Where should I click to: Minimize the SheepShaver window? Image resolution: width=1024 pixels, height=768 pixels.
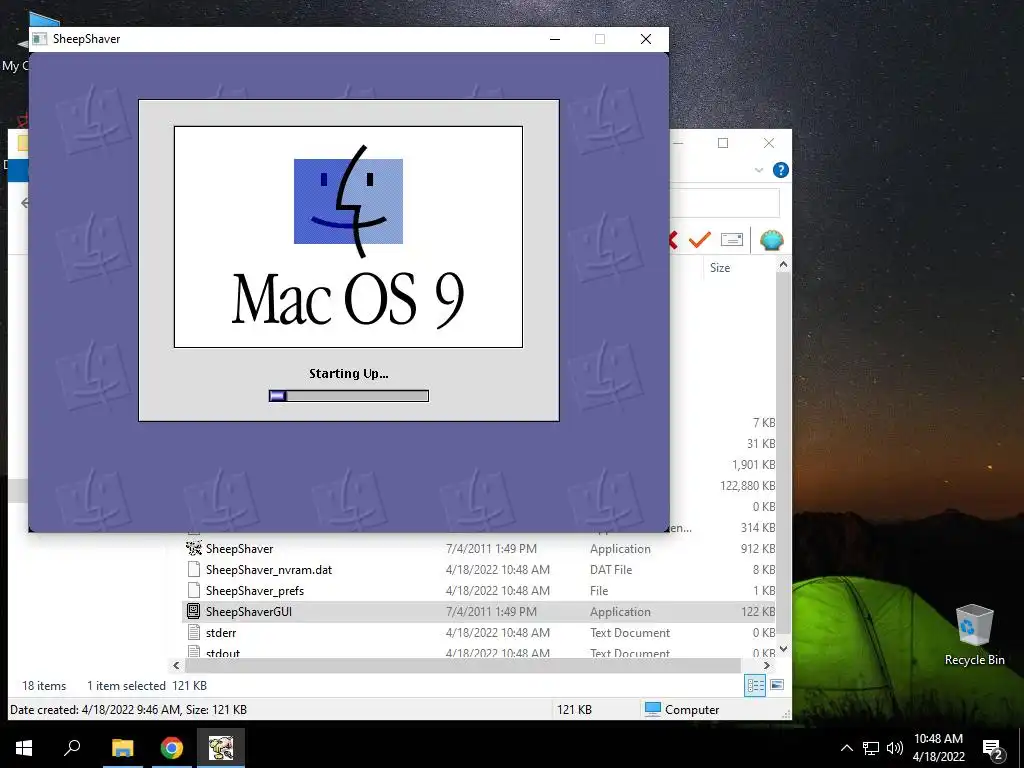pyautogui.click(x=555, y=39)
